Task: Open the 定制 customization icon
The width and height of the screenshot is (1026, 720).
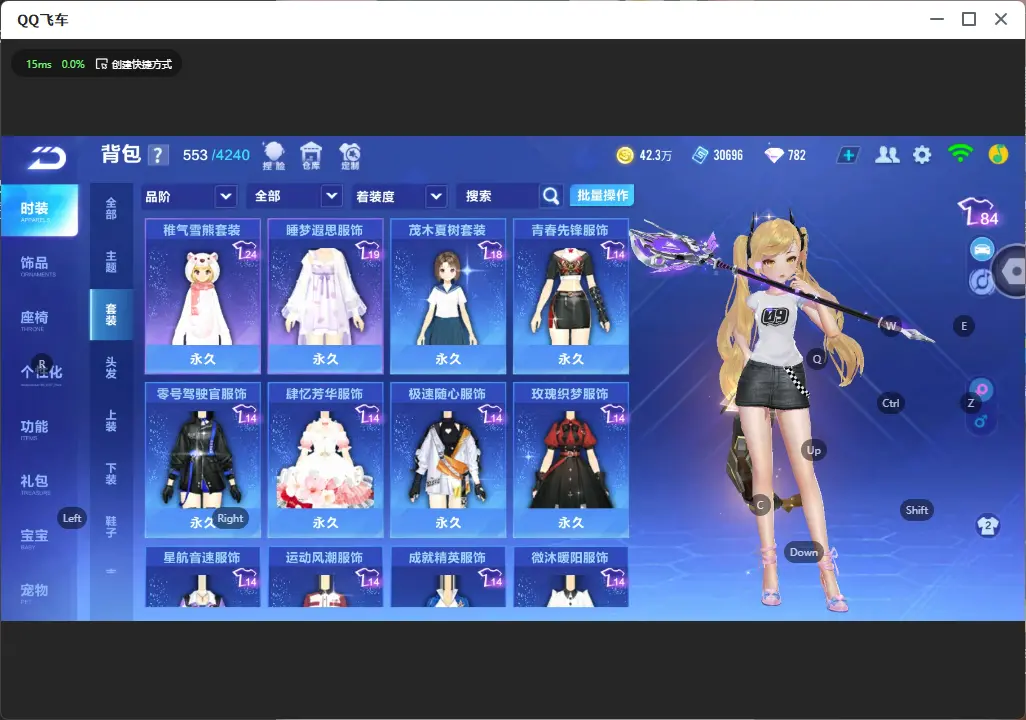Action: click(x=350, y=156)
